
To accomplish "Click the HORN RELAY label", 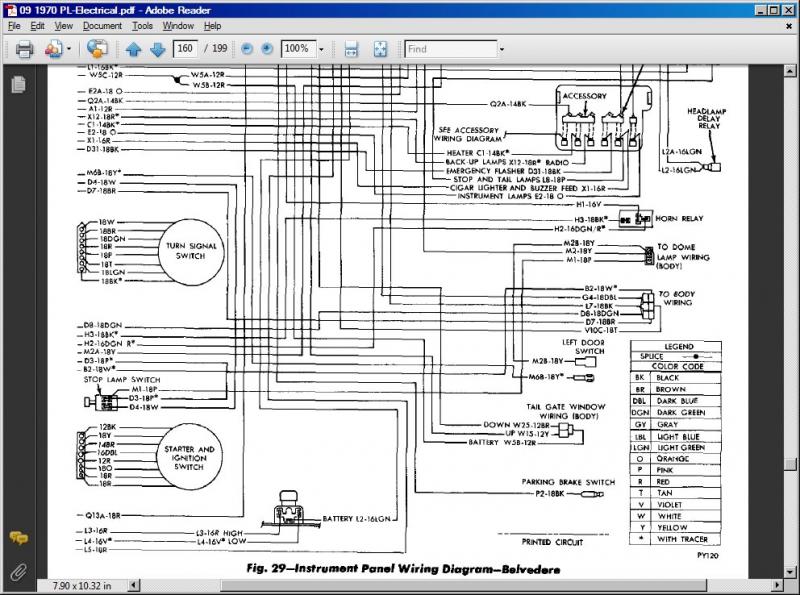I will point(679,218).
